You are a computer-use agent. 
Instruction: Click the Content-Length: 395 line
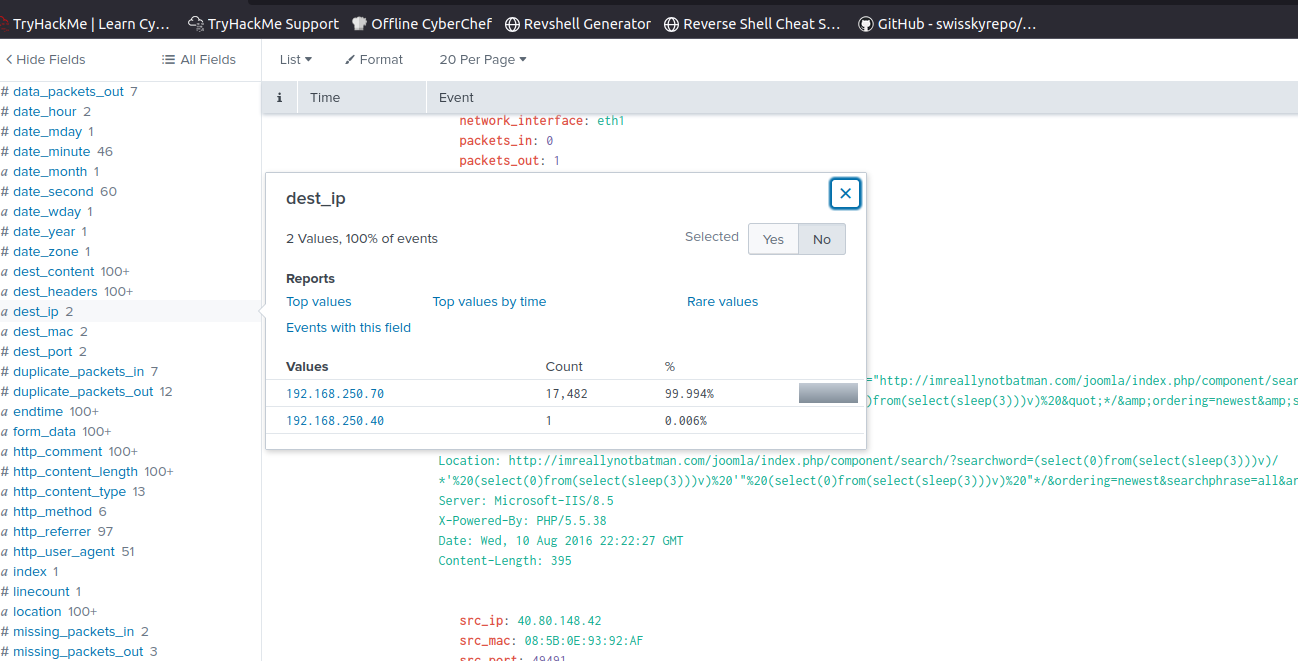[504, 561]
